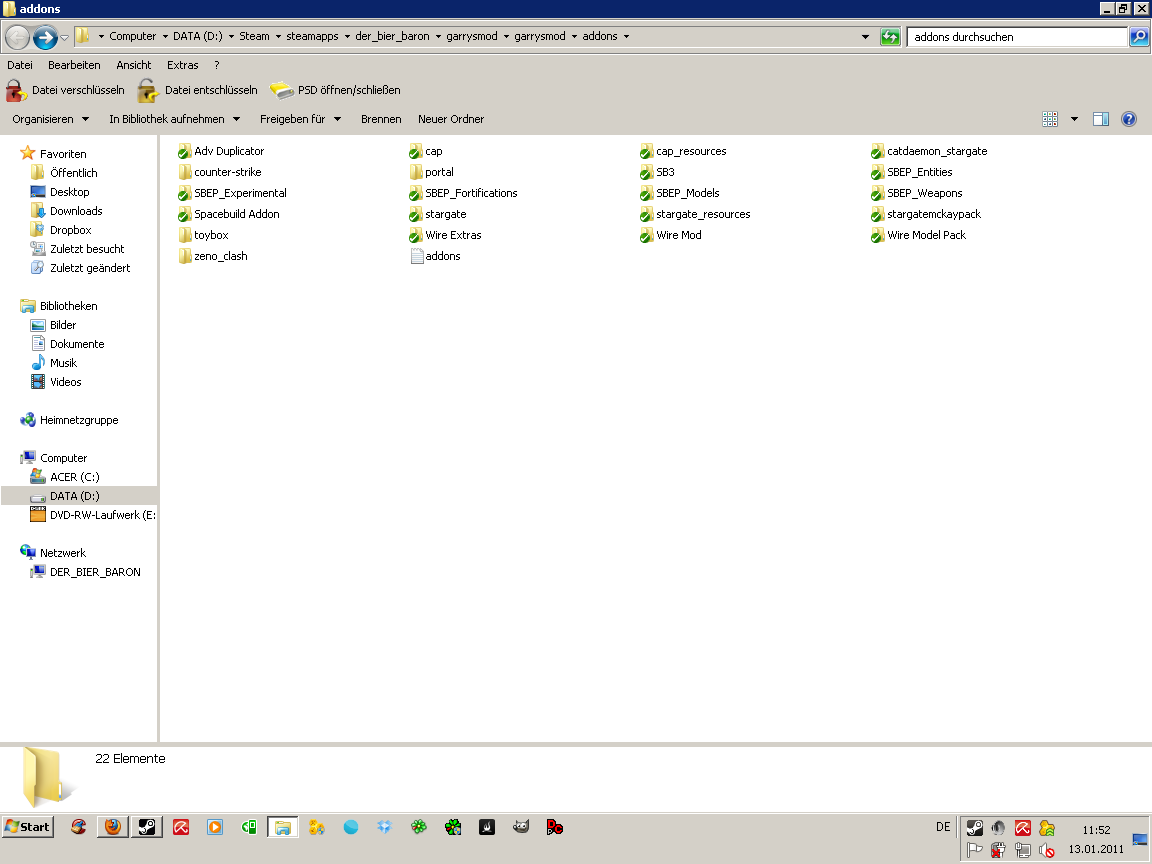Click the Back navigation arrow button
1152x864 pixels.
pyautogui.click(x=18, y=38)
